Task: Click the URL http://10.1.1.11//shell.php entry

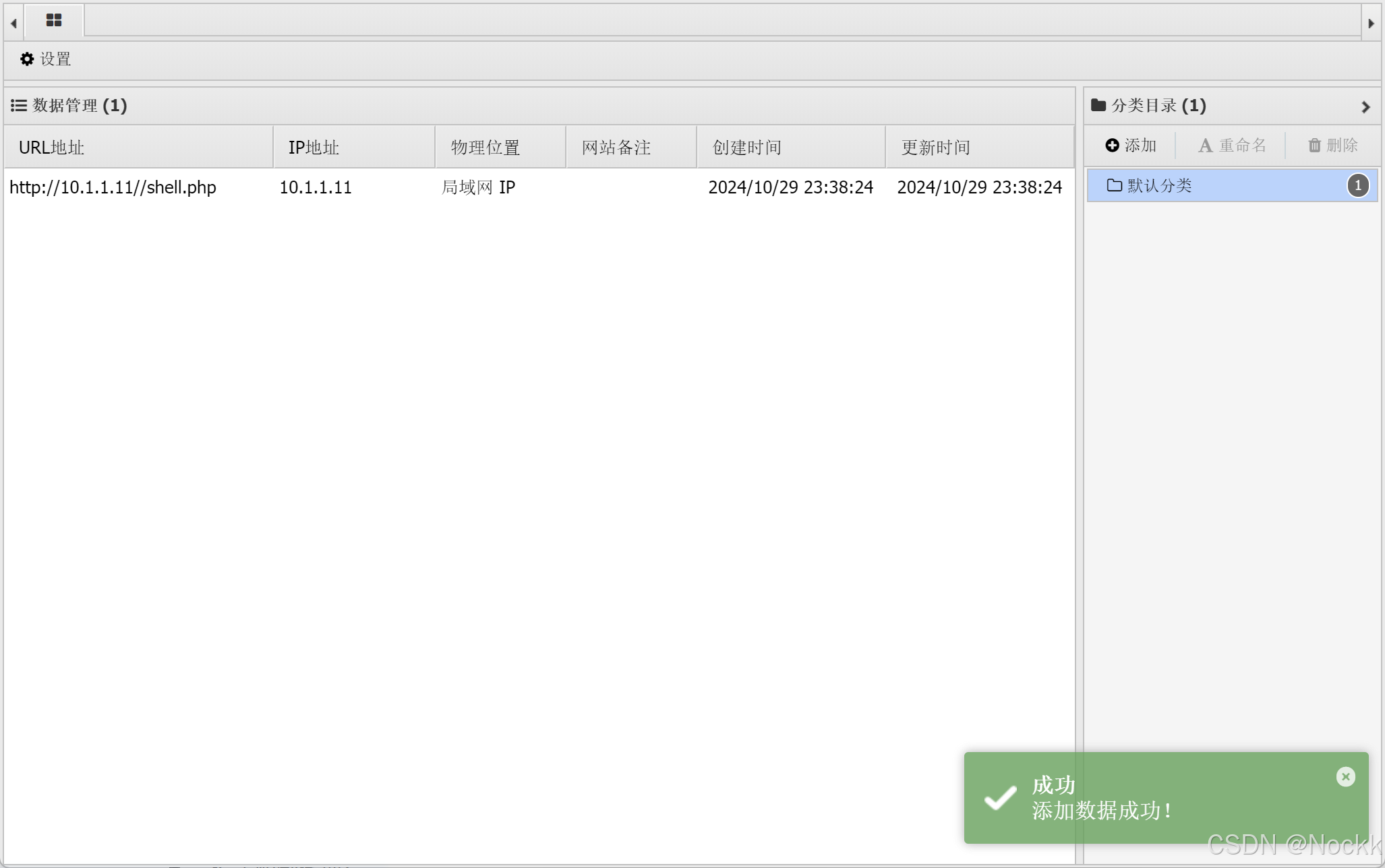Action: pos(113,187)
